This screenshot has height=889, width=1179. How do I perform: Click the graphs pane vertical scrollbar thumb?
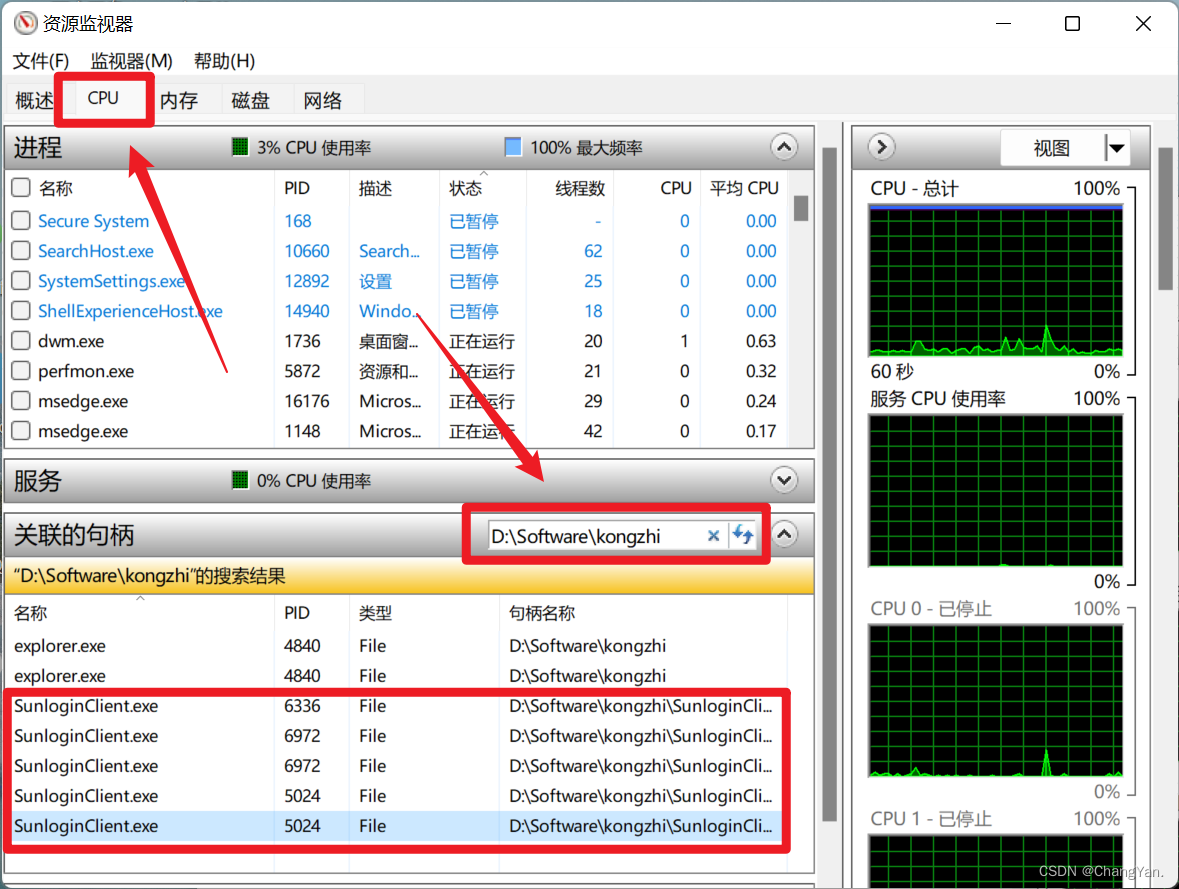tap(1166, 218)
